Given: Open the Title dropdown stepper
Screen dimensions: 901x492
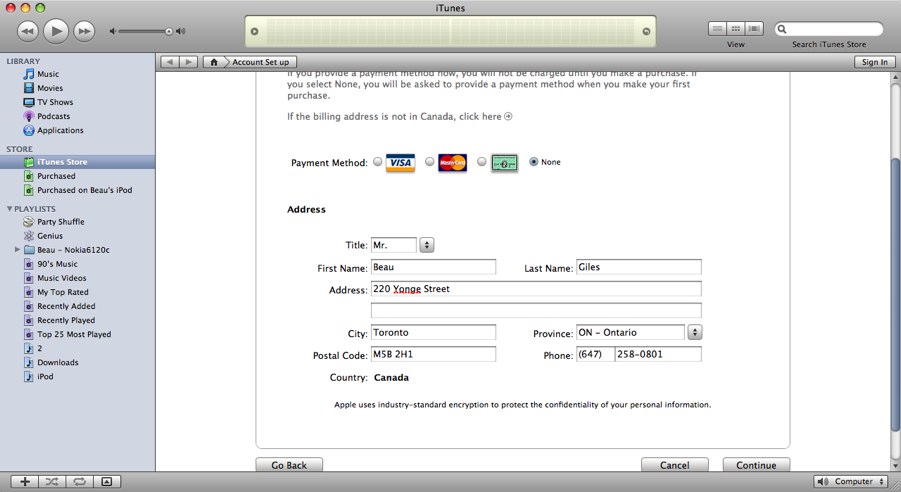Looking at the screenshot, I should tap(426, 245).
